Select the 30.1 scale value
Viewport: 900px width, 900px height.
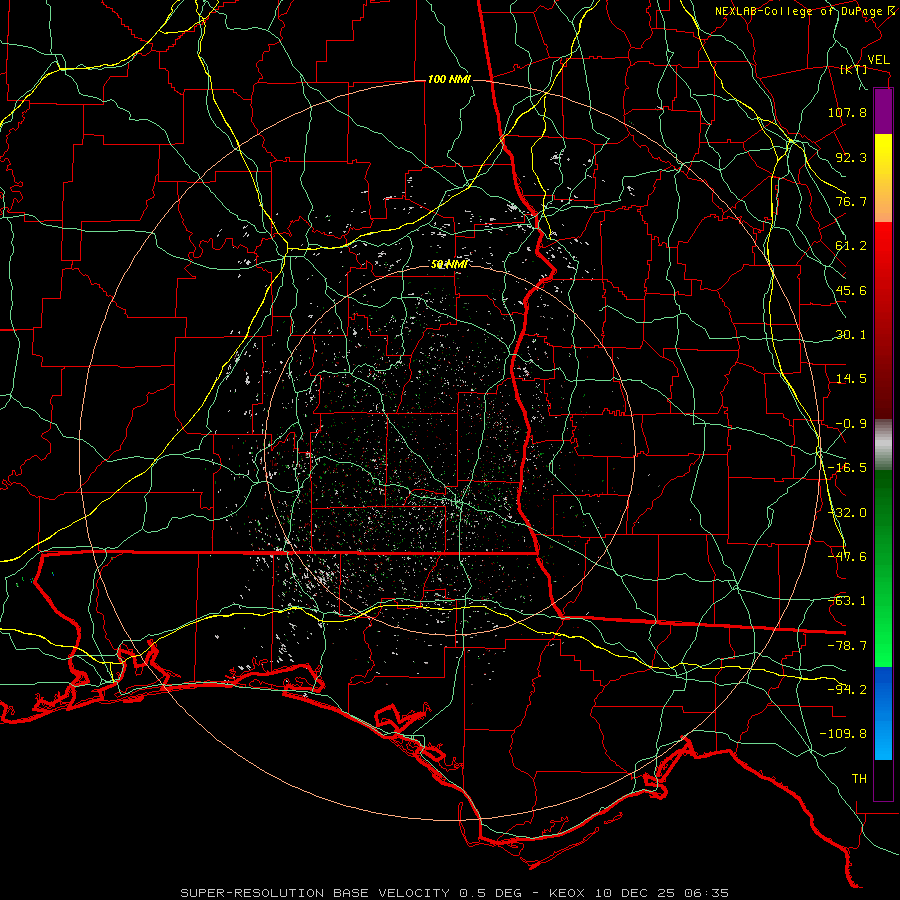[x=851, y=335]
